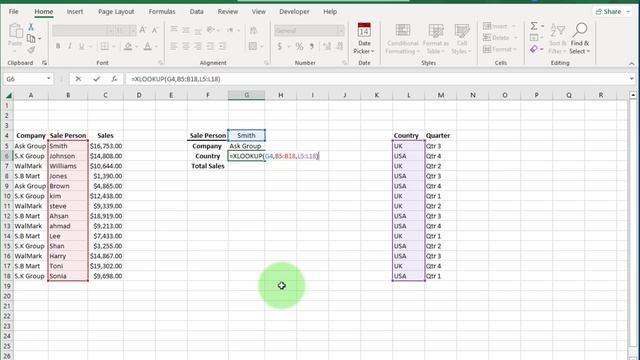Viewport: 640px width, 360px height.
Task: Open Font group dialog launcher
Action: [x=160, y=63]
